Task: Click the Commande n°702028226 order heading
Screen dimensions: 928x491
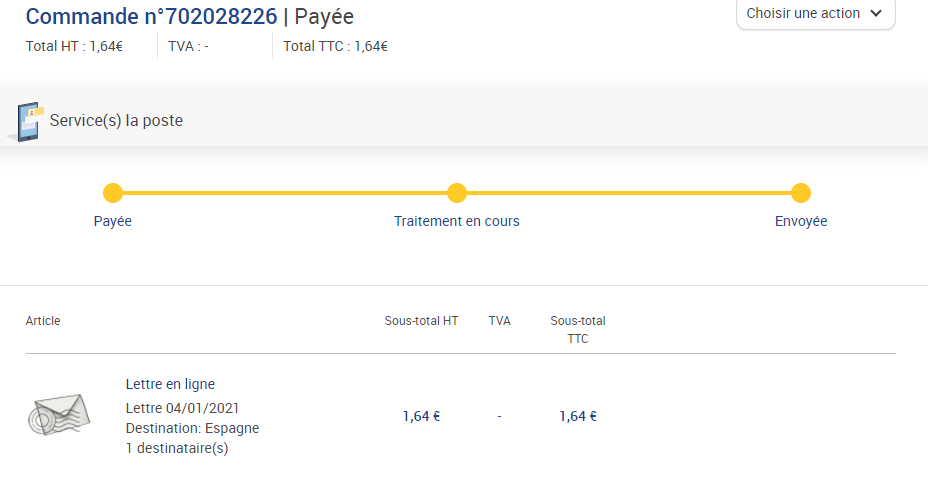Action: coord(151,17)
